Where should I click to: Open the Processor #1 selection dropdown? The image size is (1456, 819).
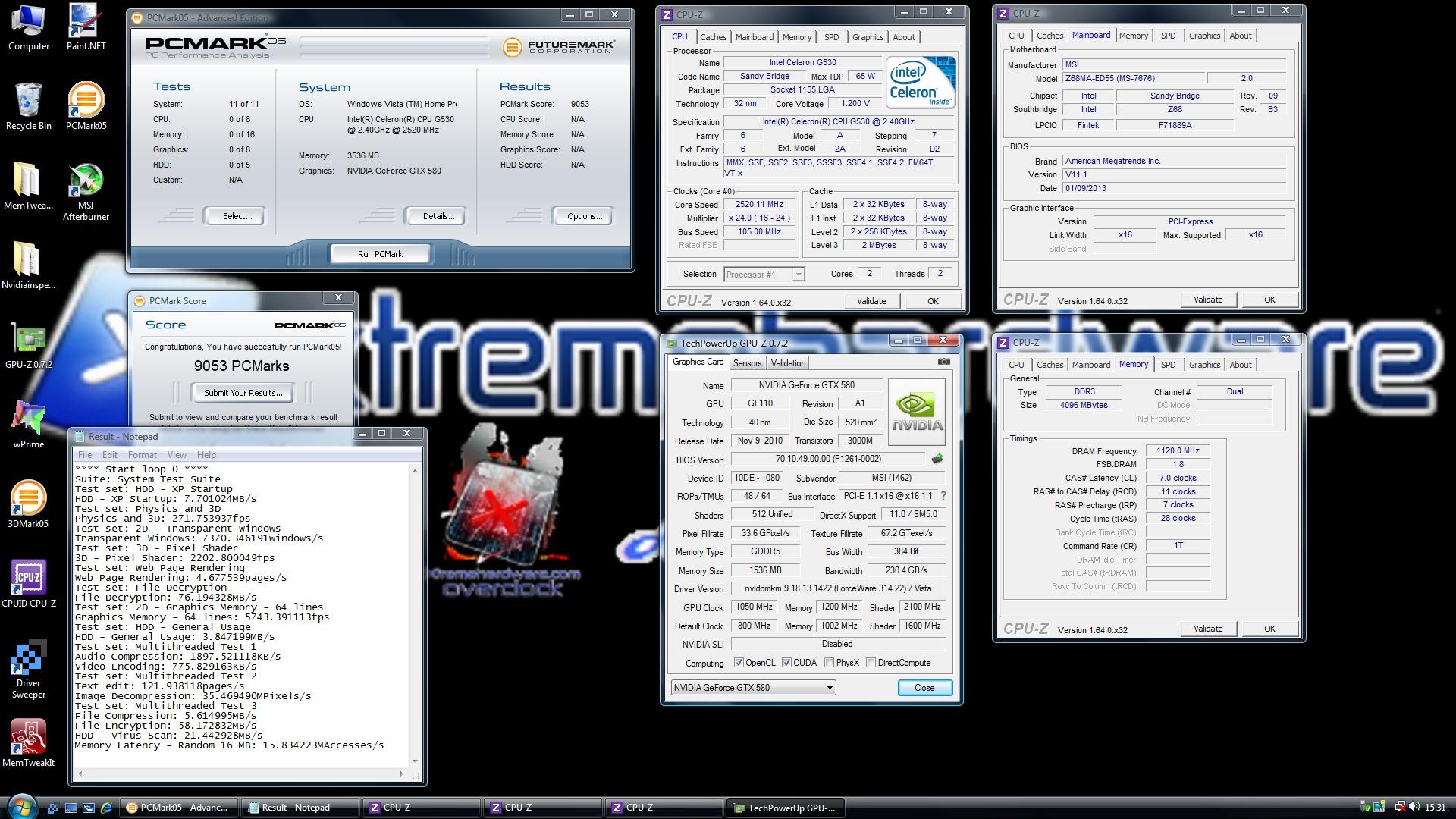tap(764, 275)
